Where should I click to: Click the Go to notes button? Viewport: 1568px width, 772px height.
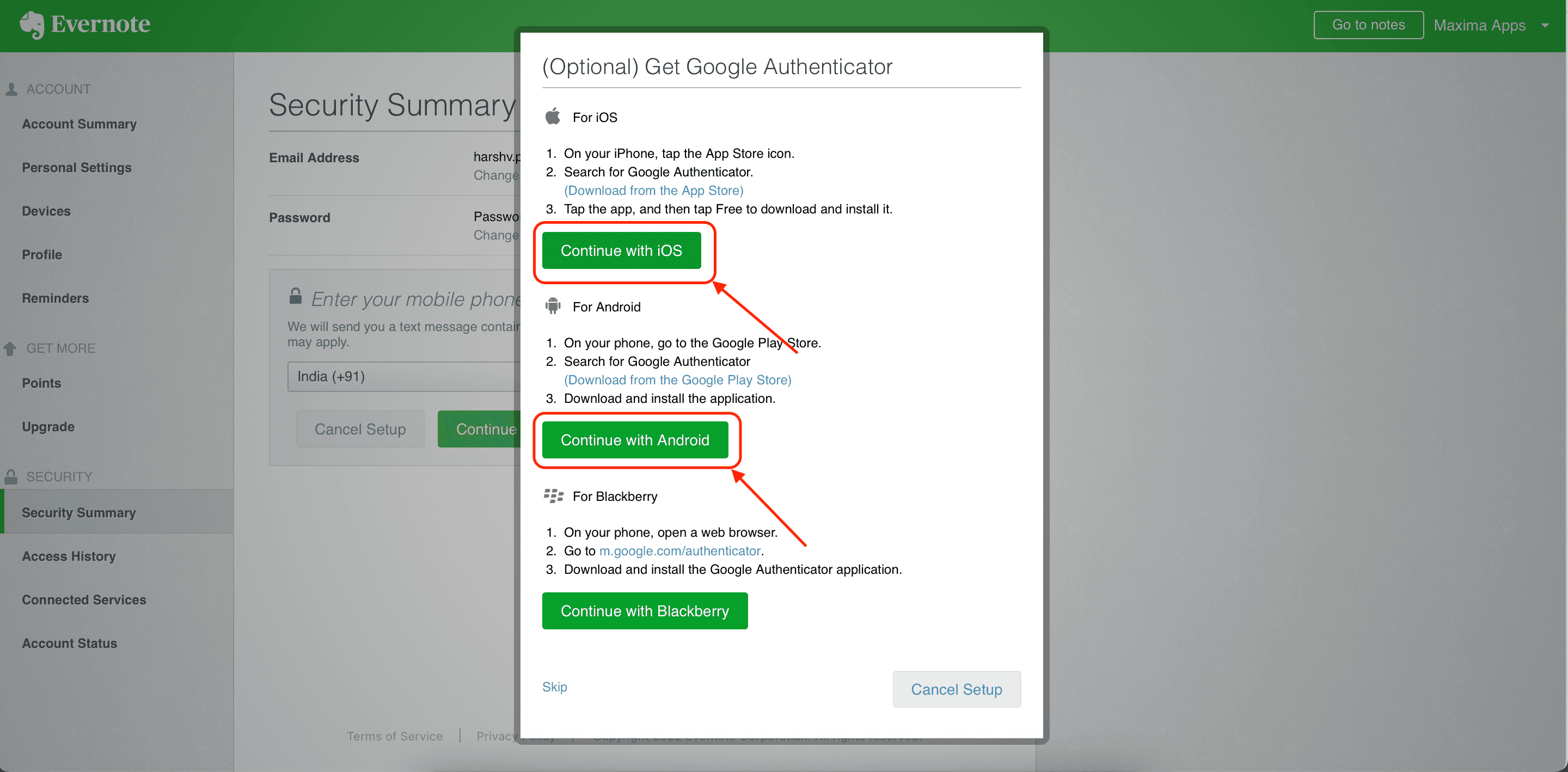pyautogui.click(x=1368, y=25)
